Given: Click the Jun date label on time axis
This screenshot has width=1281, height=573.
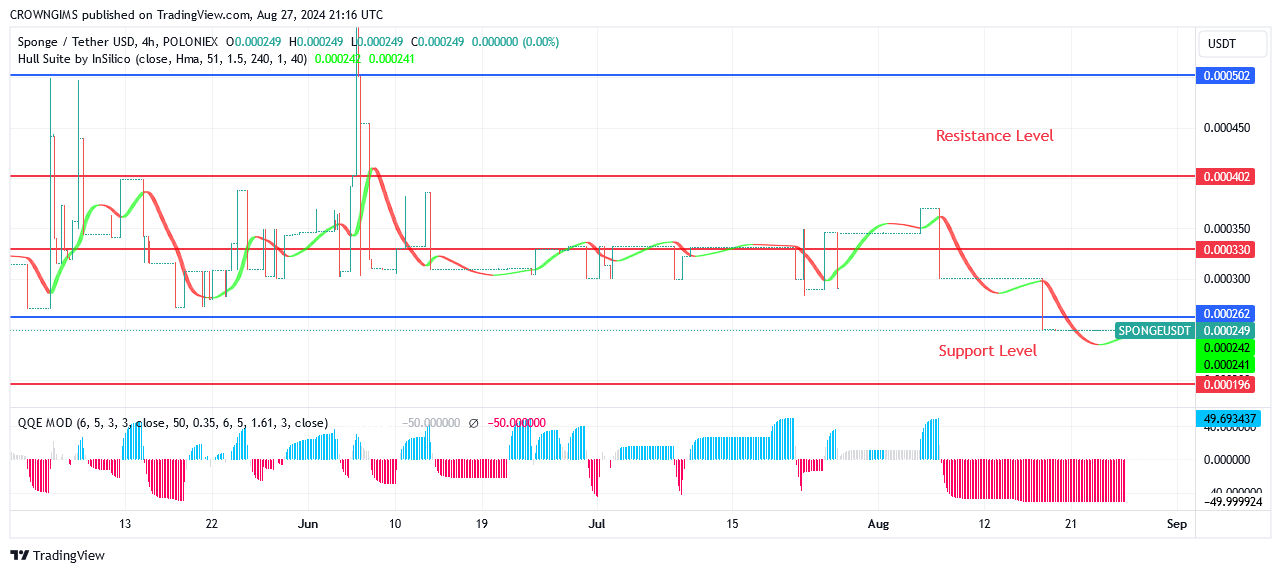Looking at the screenshot, I should pyautogui.click(x=308, y=524).
